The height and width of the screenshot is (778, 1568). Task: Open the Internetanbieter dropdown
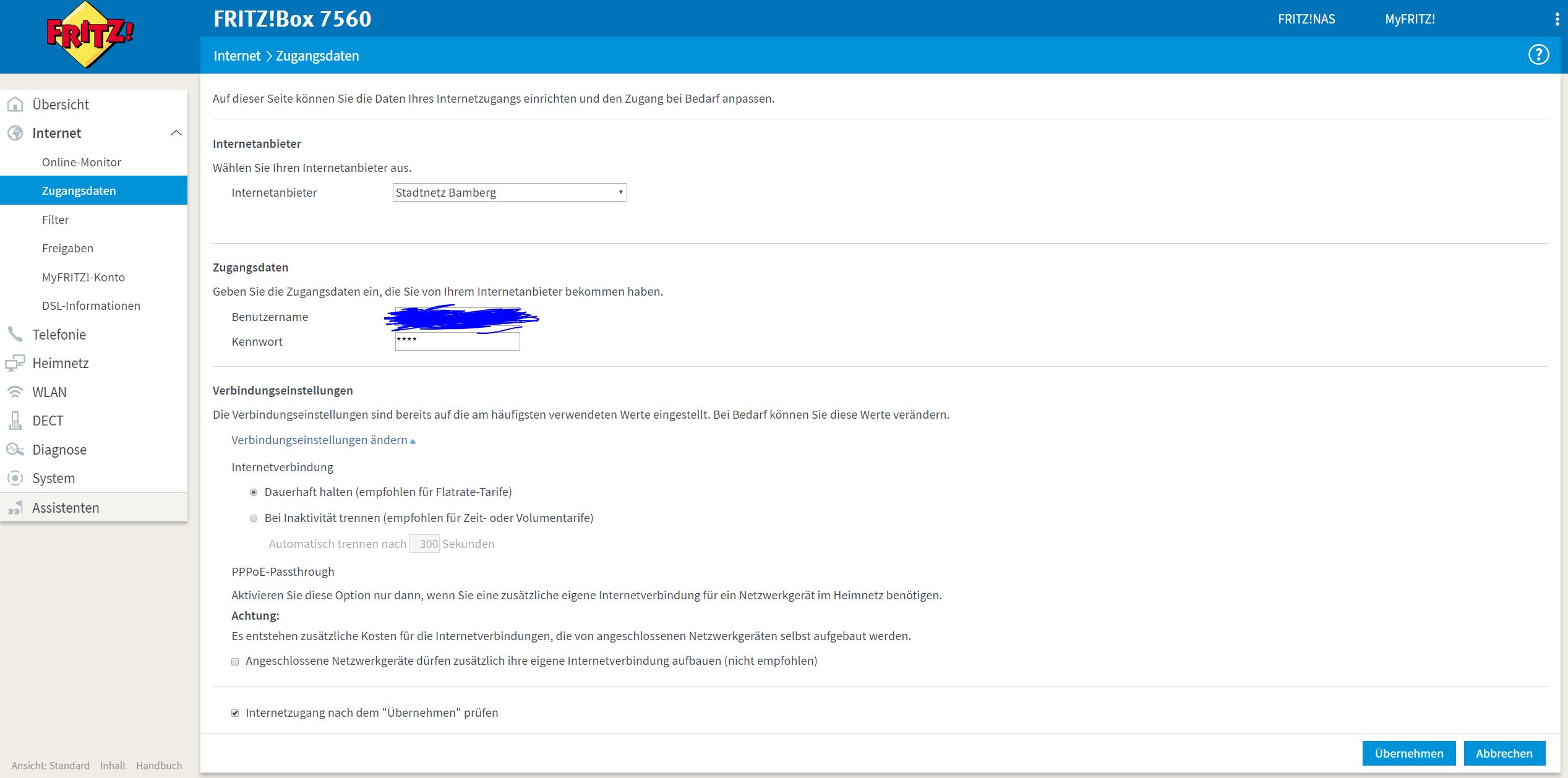[x=509, y=192]
